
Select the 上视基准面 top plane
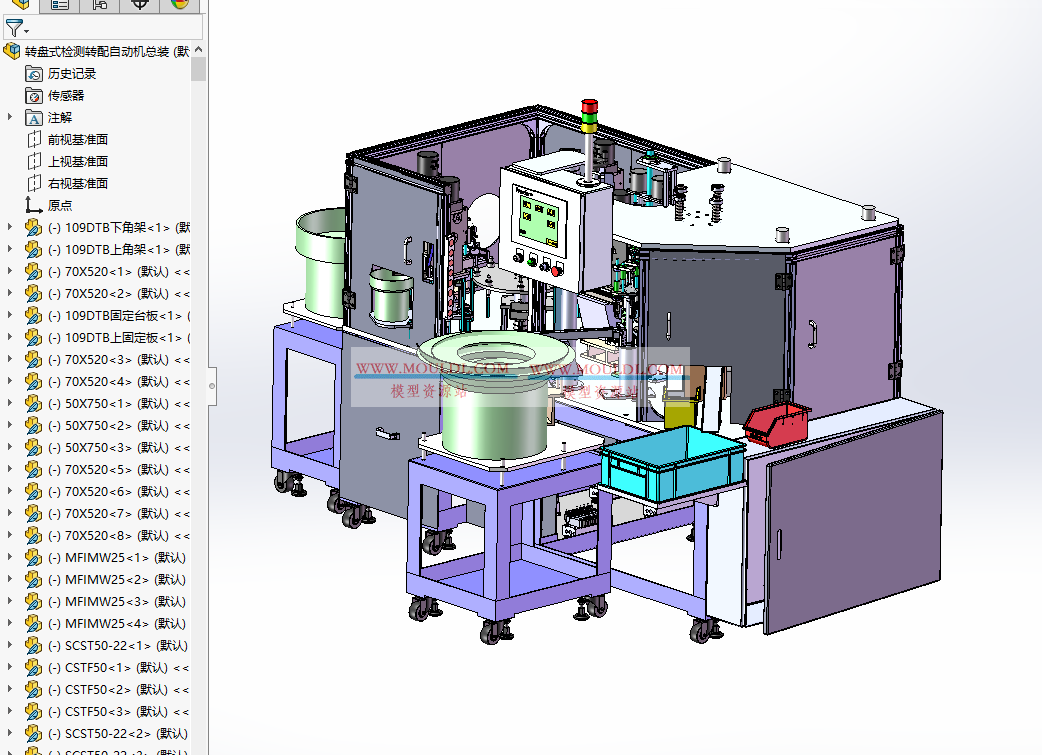click(78, 161)
